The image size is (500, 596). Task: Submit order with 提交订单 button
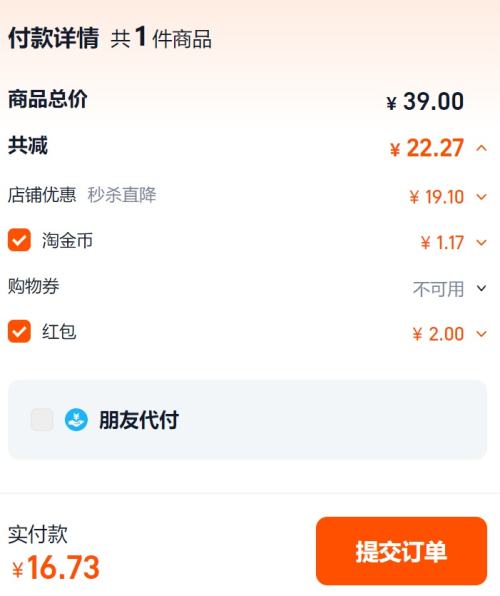401,551
